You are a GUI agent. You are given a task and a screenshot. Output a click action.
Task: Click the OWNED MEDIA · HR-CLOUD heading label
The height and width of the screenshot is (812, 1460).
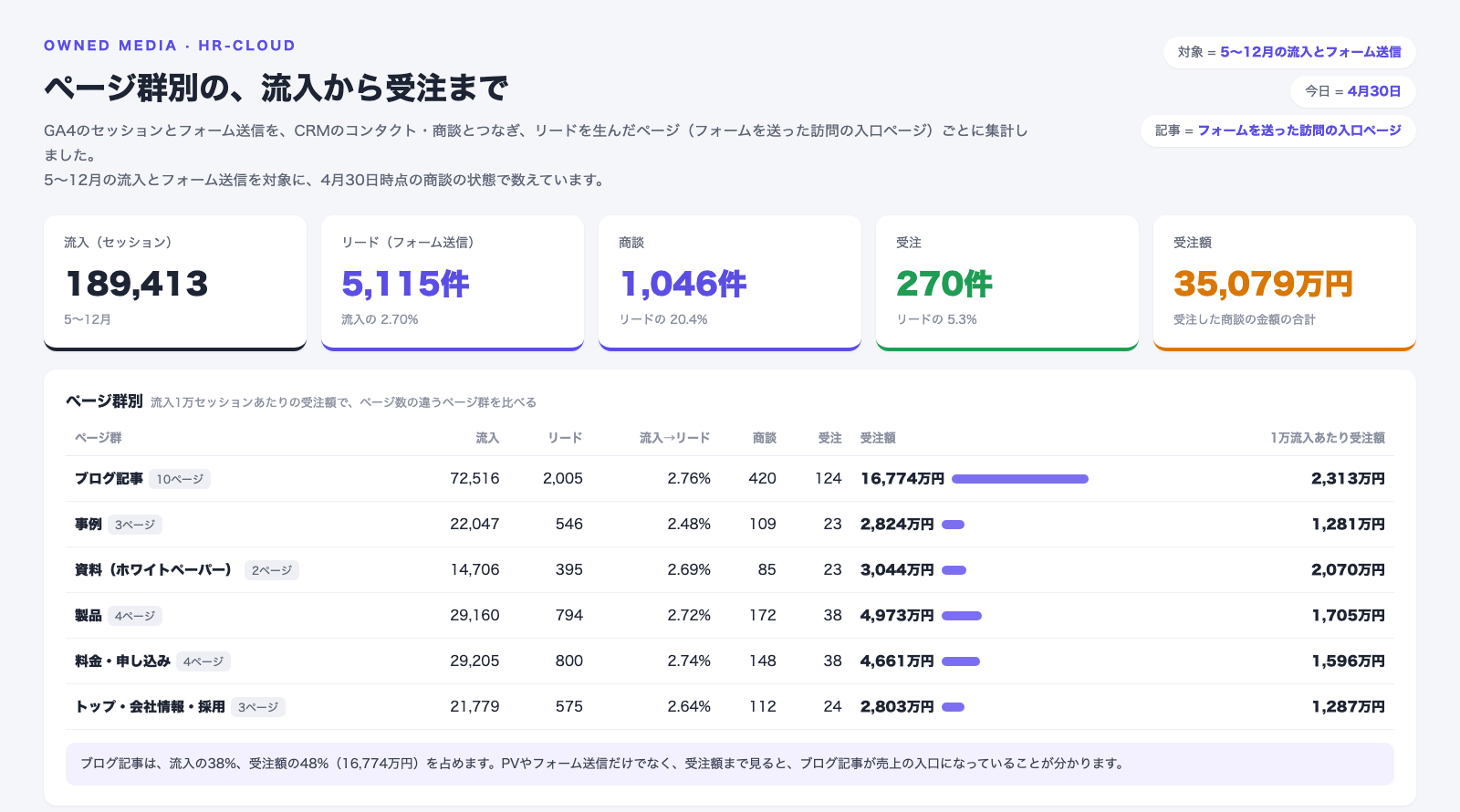coord(170,46)
